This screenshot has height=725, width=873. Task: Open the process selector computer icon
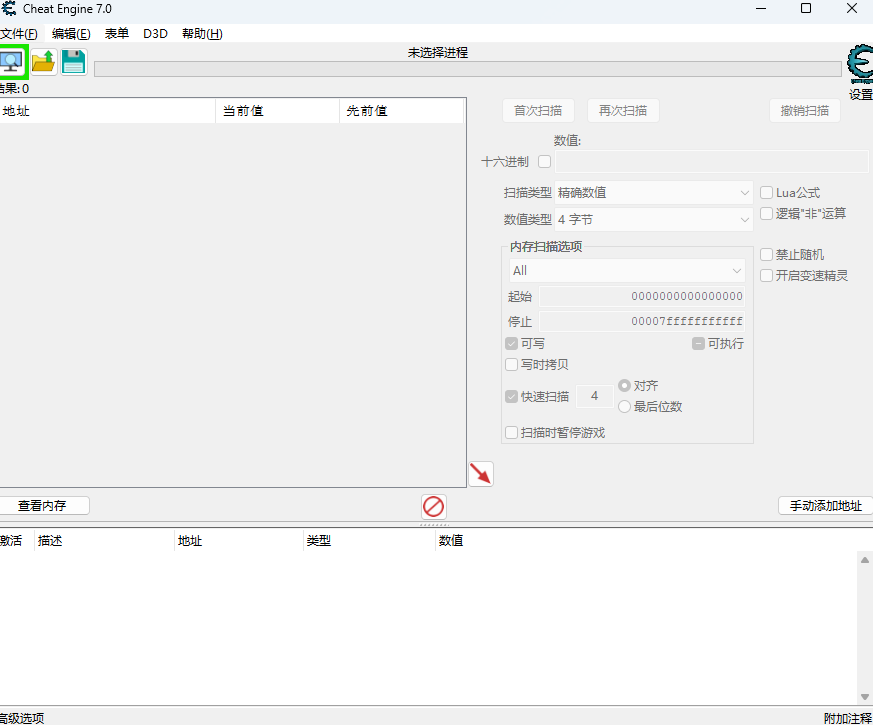click(12, 62)
